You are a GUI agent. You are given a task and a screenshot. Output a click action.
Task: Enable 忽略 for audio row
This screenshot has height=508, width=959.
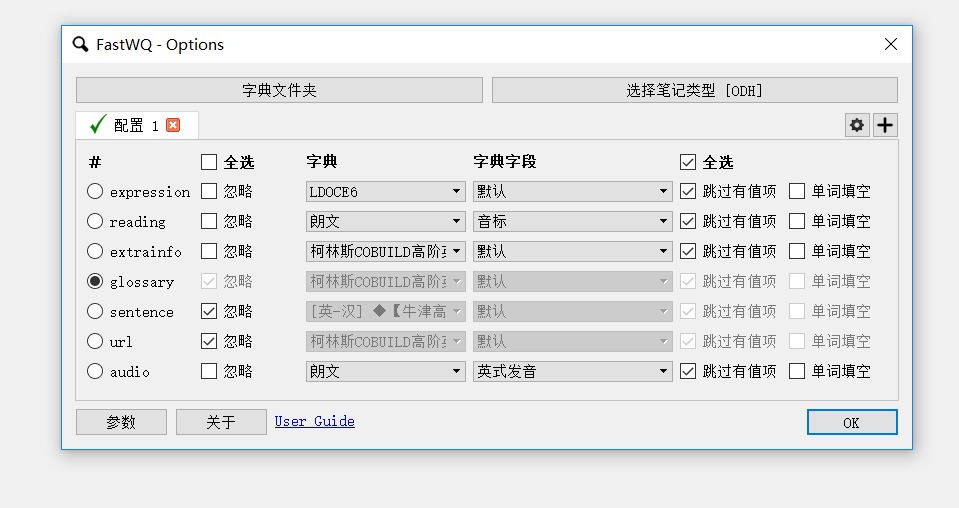pyautogui.click(x=209, y=371)
